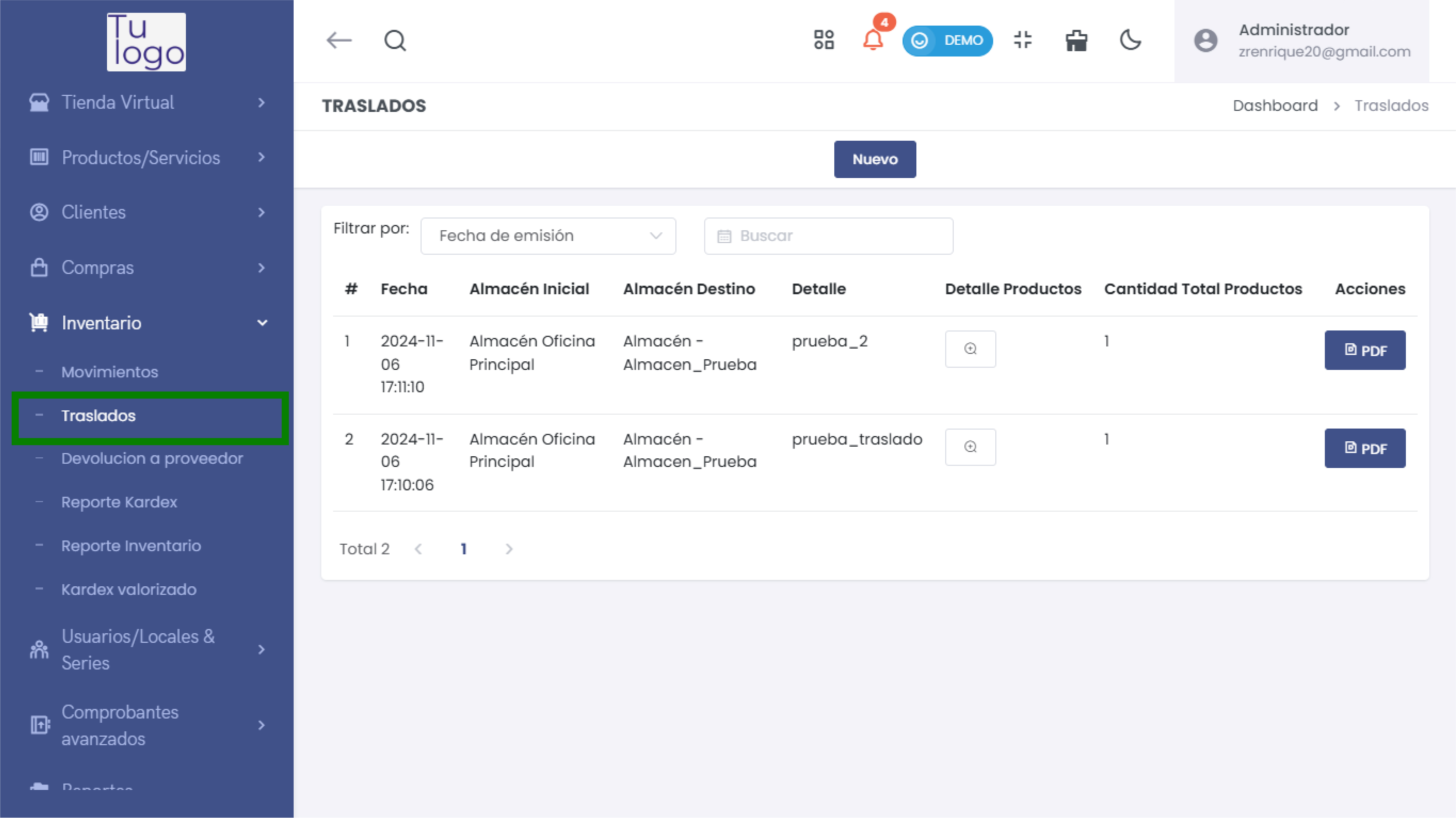This screenshot has width=1456, height=818.
Task: Open Movimientos in the sidebar
Action: [109, 372]
